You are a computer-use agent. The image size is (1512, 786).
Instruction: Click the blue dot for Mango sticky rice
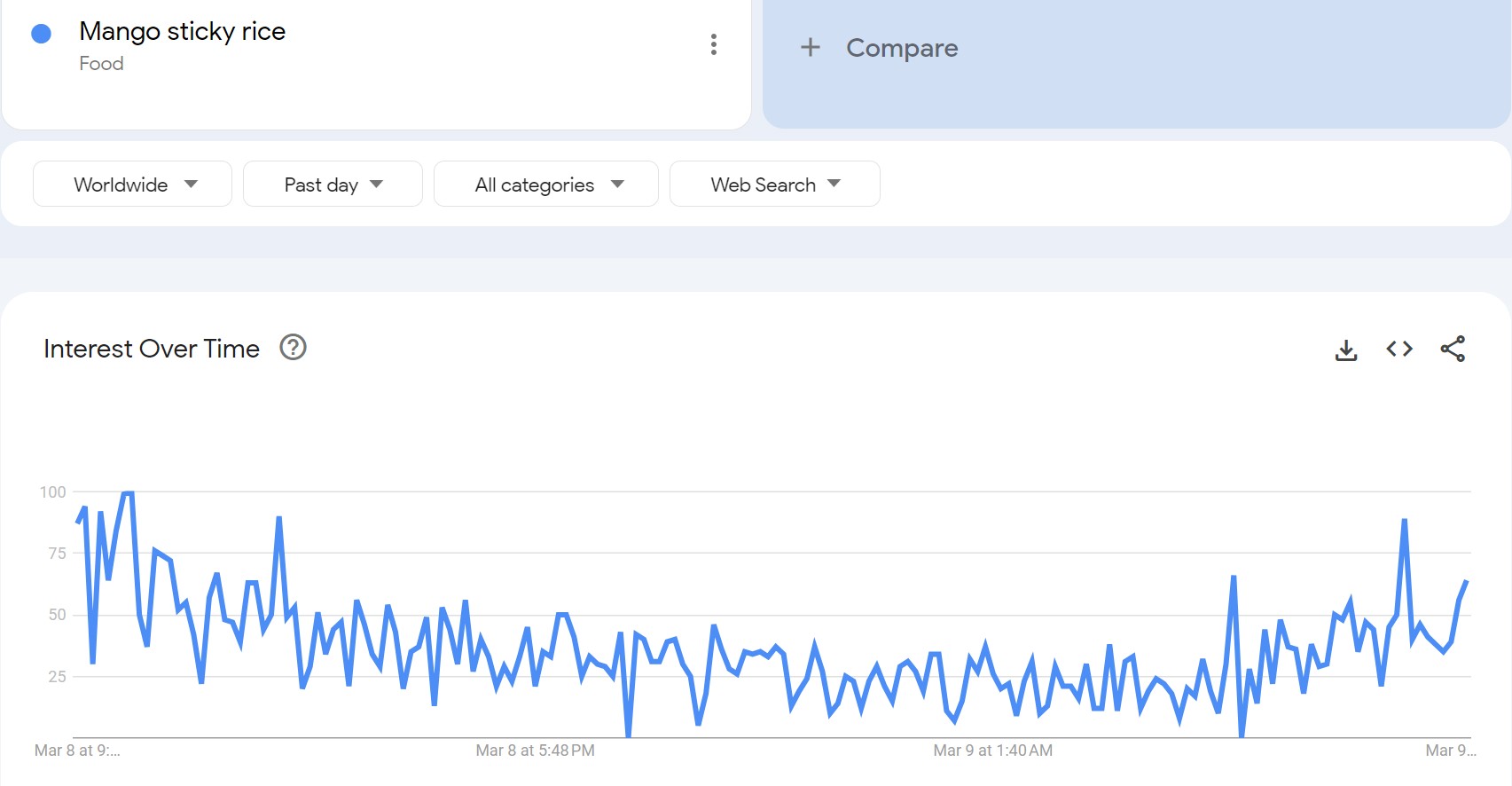pos(41,34)
